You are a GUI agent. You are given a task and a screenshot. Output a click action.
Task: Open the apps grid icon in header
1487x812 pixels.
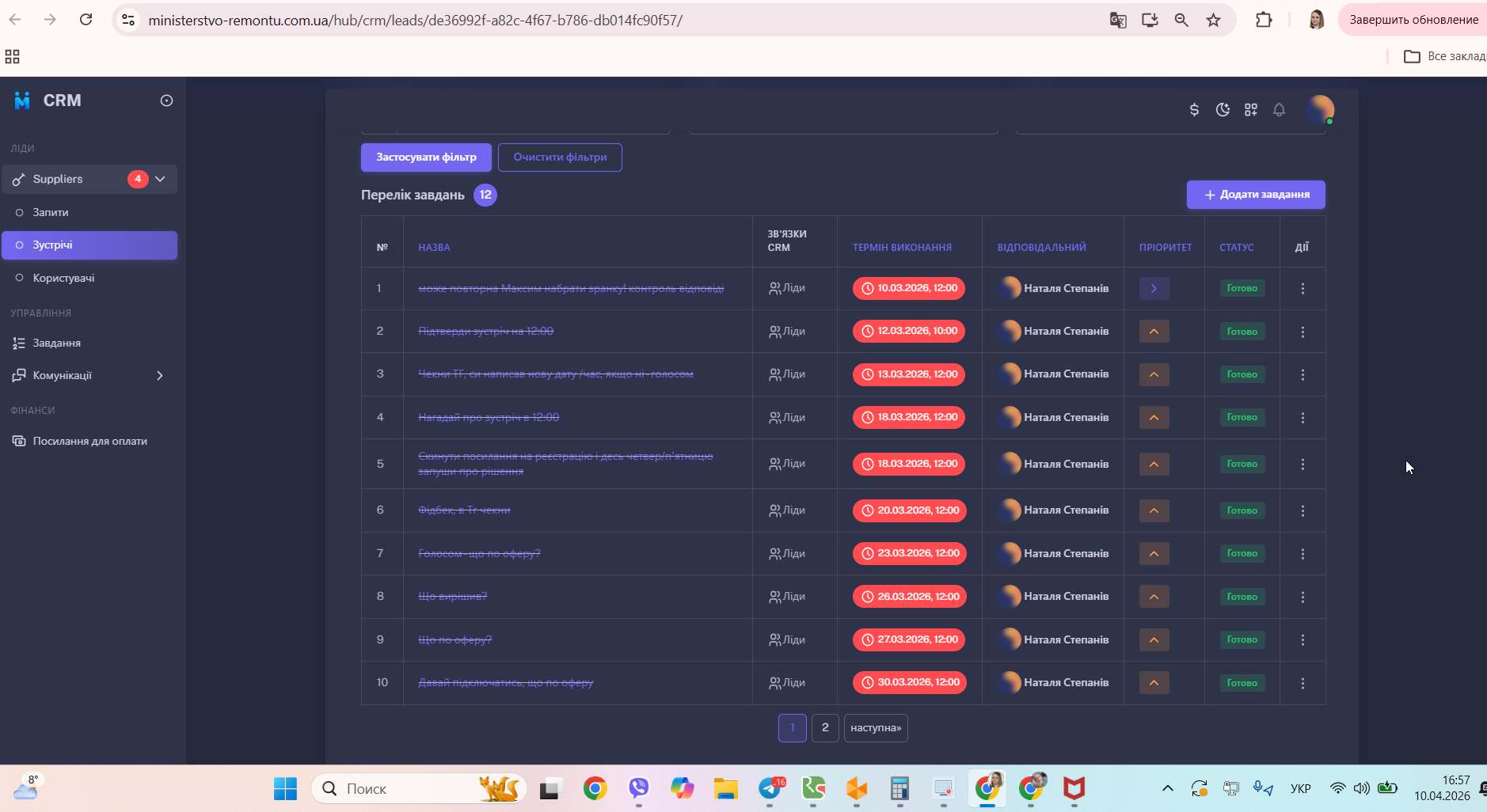point(1251,110)
